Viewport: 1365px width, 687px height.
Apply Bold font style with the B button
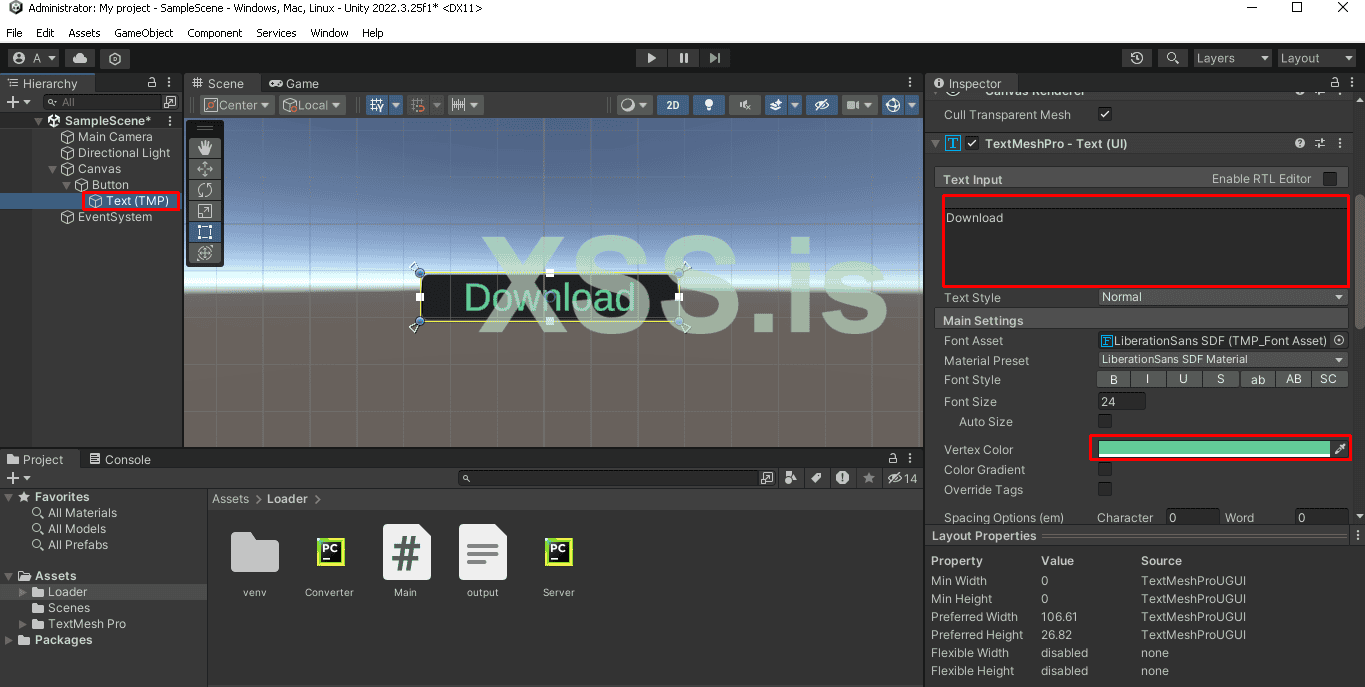pos(1112,379)
